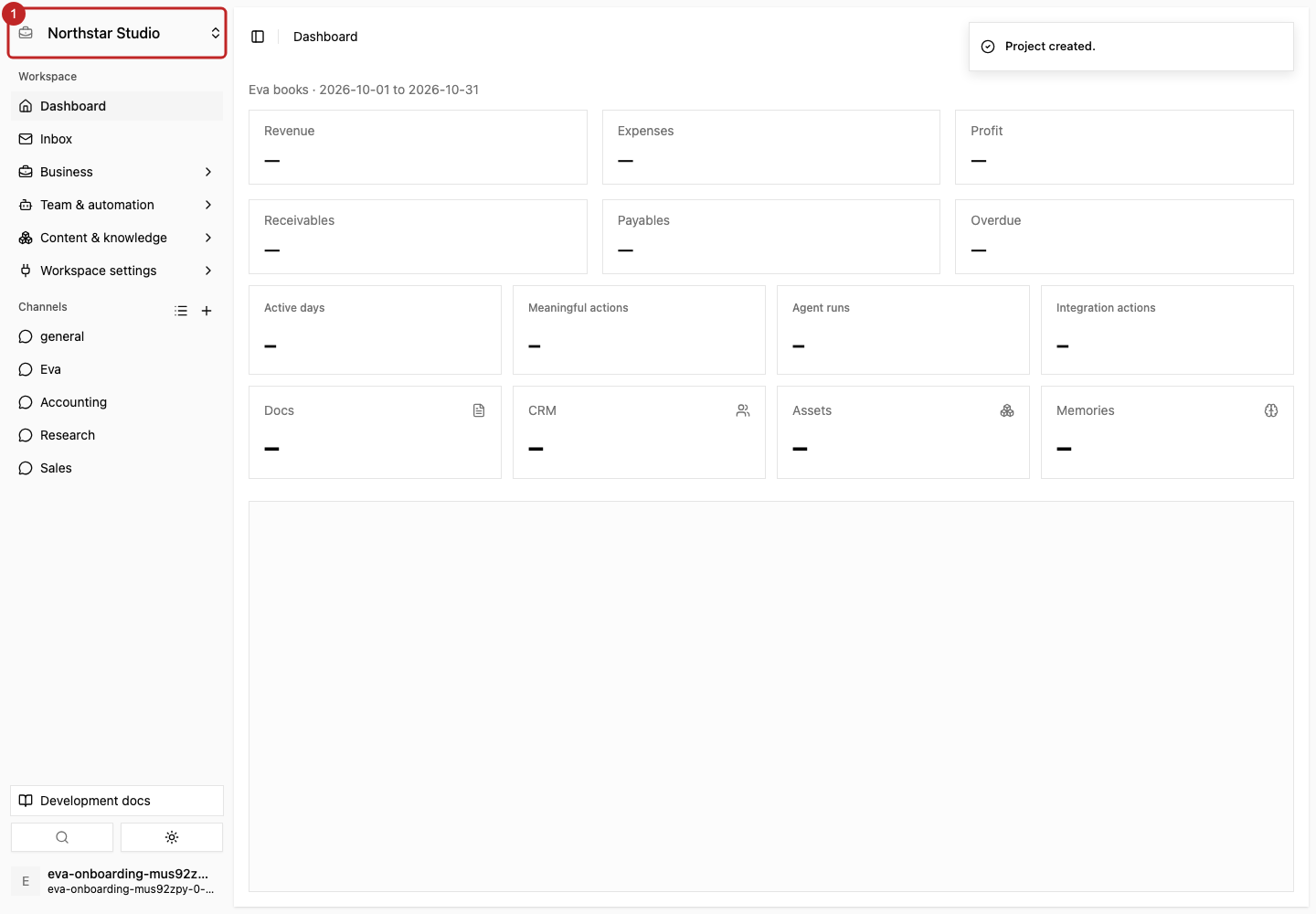Open the Expenses card
The width and height of the screenshot is (1316, 914).
771,147
